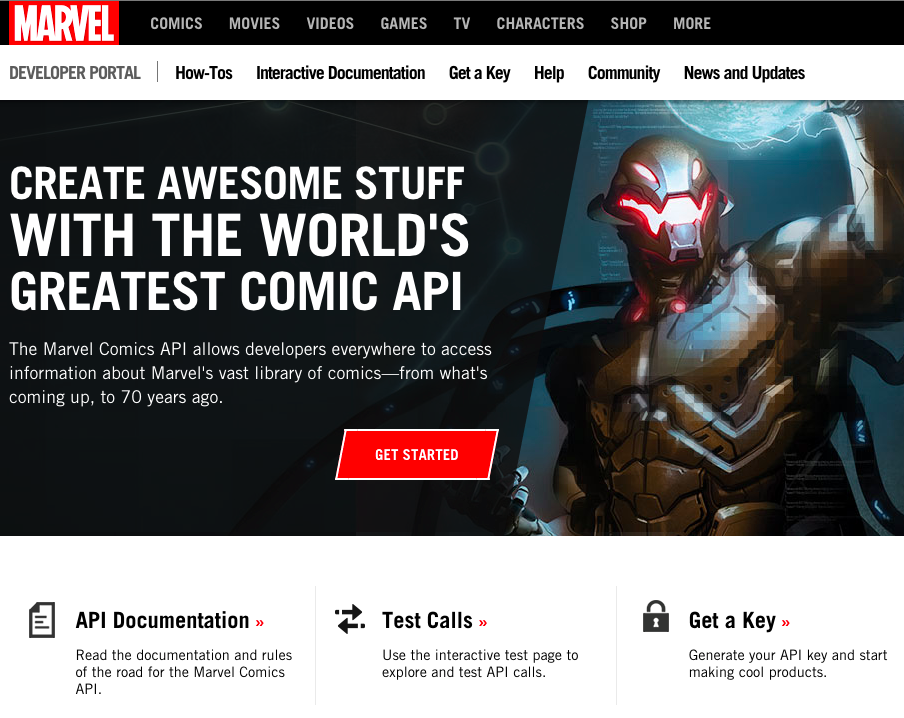This screenshot has width=904, height=718.
Task: Open the Test Calls heading link
Action: point(435,621)
